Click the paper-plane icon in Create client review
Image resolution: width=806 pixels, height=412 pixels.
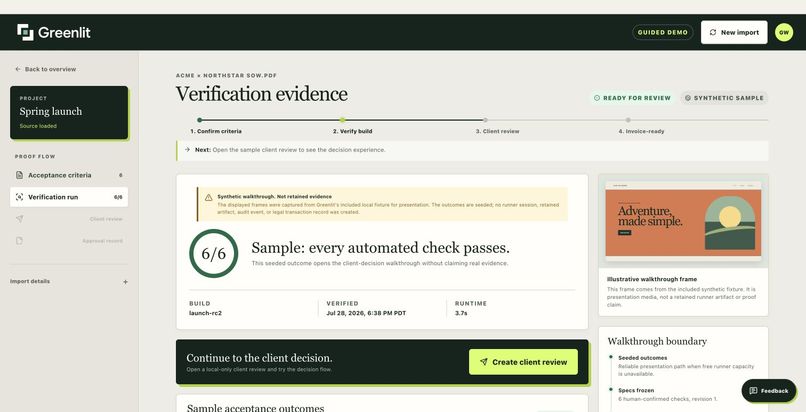484,362
